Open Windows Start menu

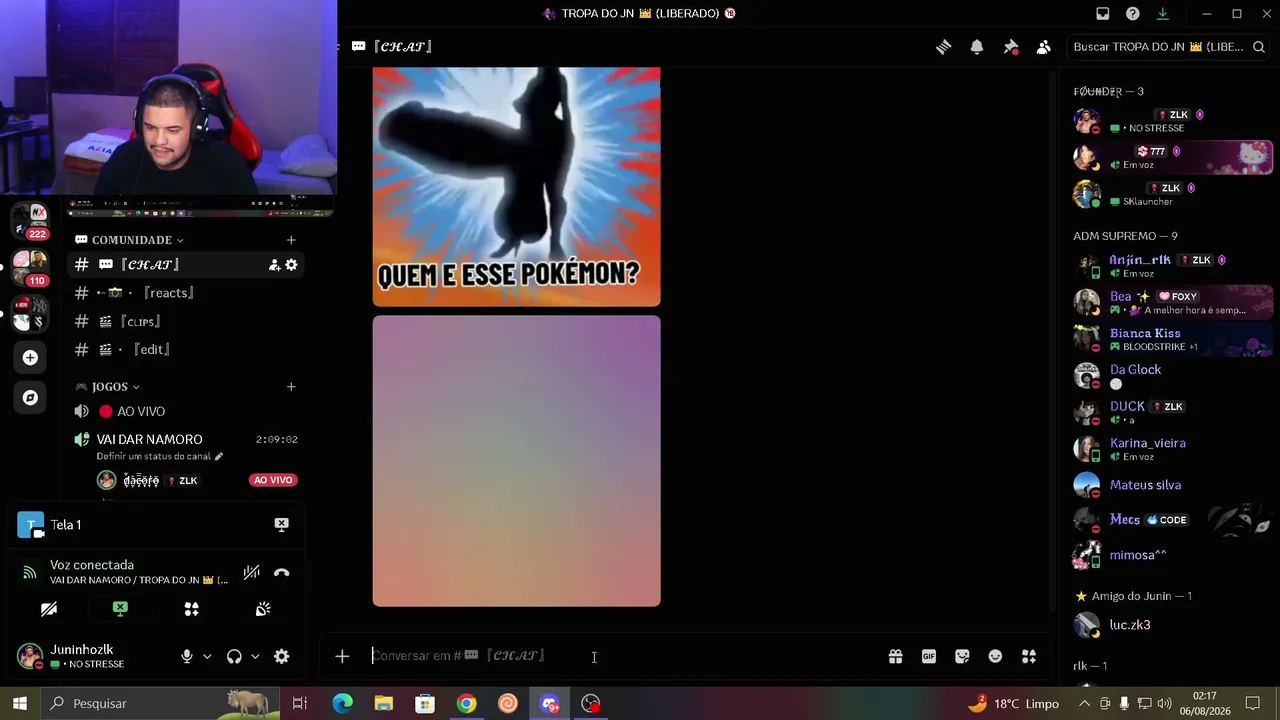[20, 704]
